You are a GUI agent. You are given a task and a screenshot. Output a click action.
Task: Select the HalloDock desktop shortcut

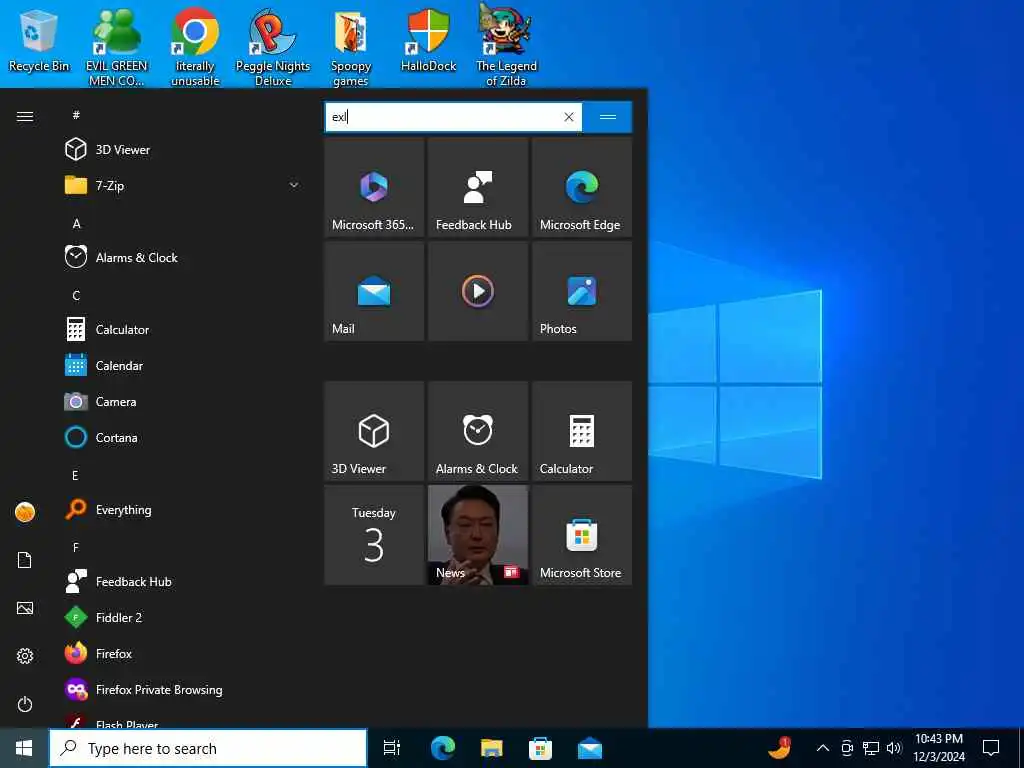428,40
